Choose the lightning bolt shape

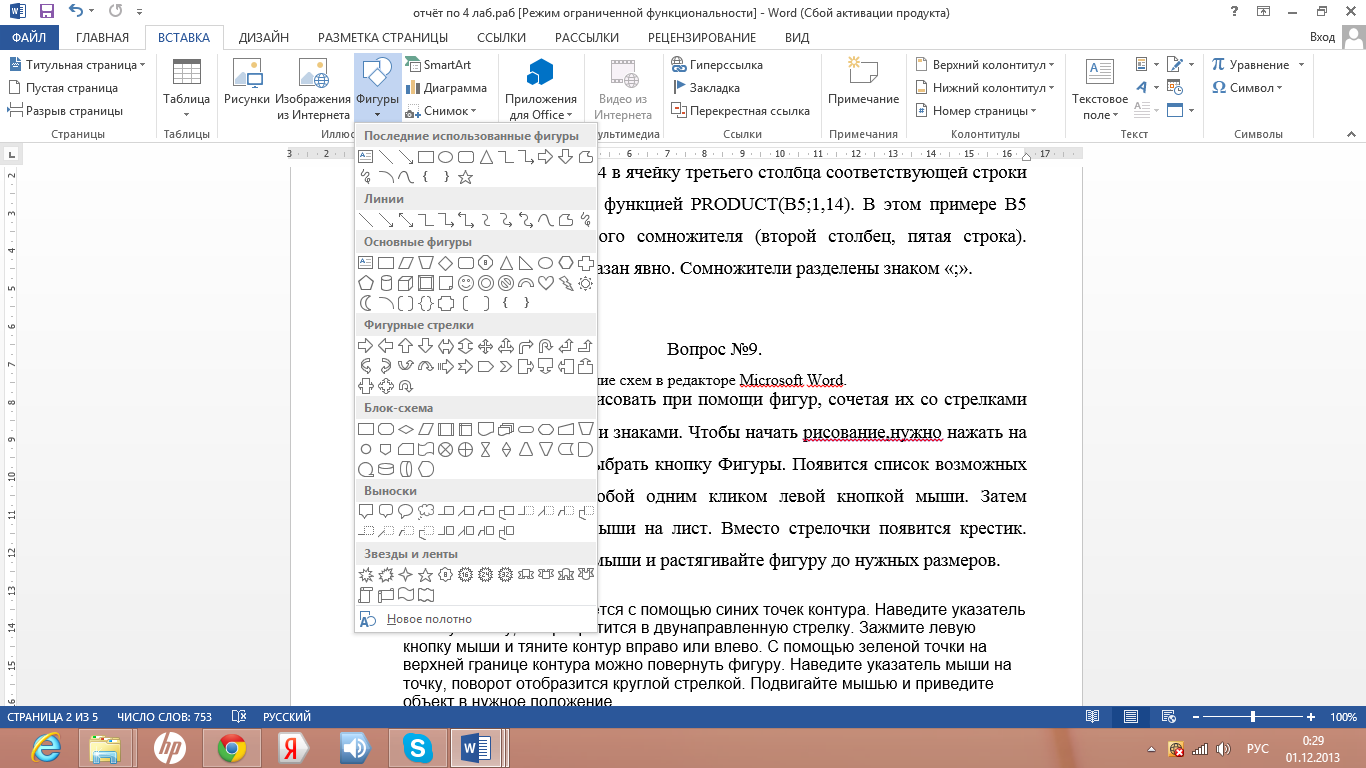pyautogui.click(x=566, y=283)
